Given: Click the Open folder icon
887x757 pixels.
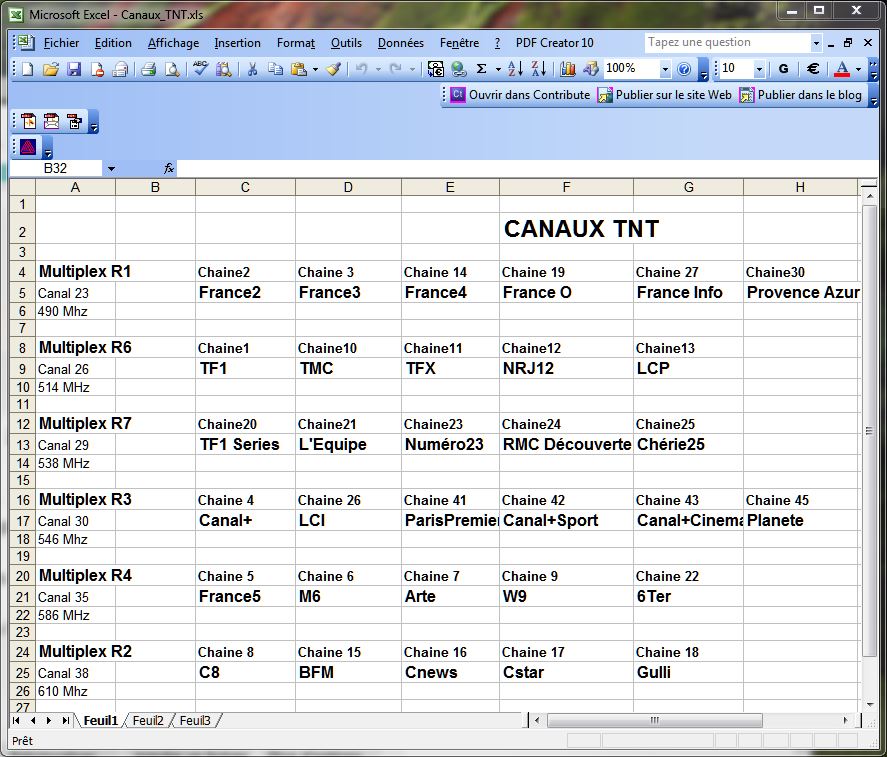Looking at the screenshot, I should click(50, 69).
